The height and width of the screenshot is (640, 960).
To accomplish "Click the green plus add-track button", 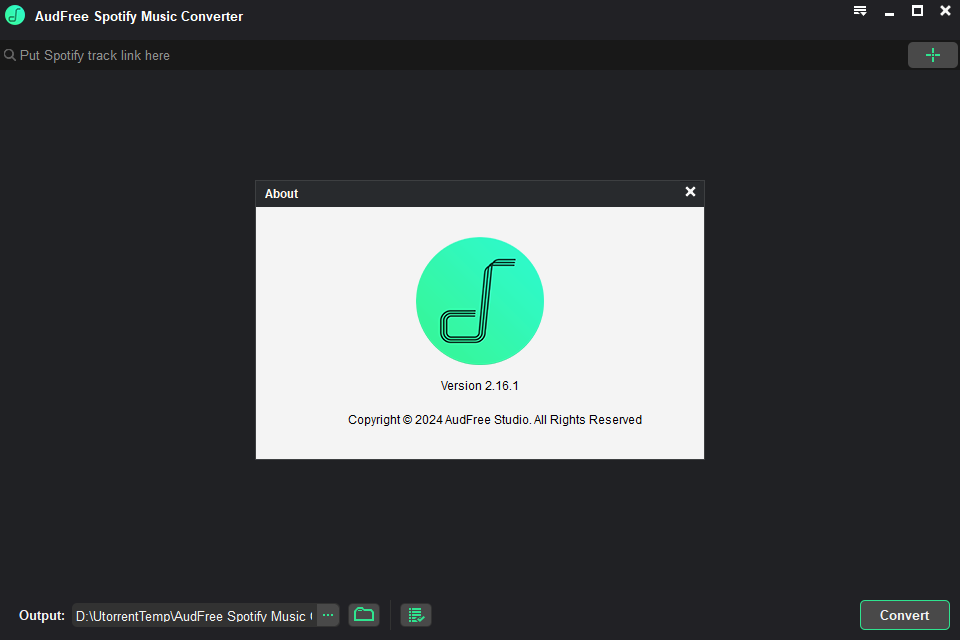I will 932,55.
